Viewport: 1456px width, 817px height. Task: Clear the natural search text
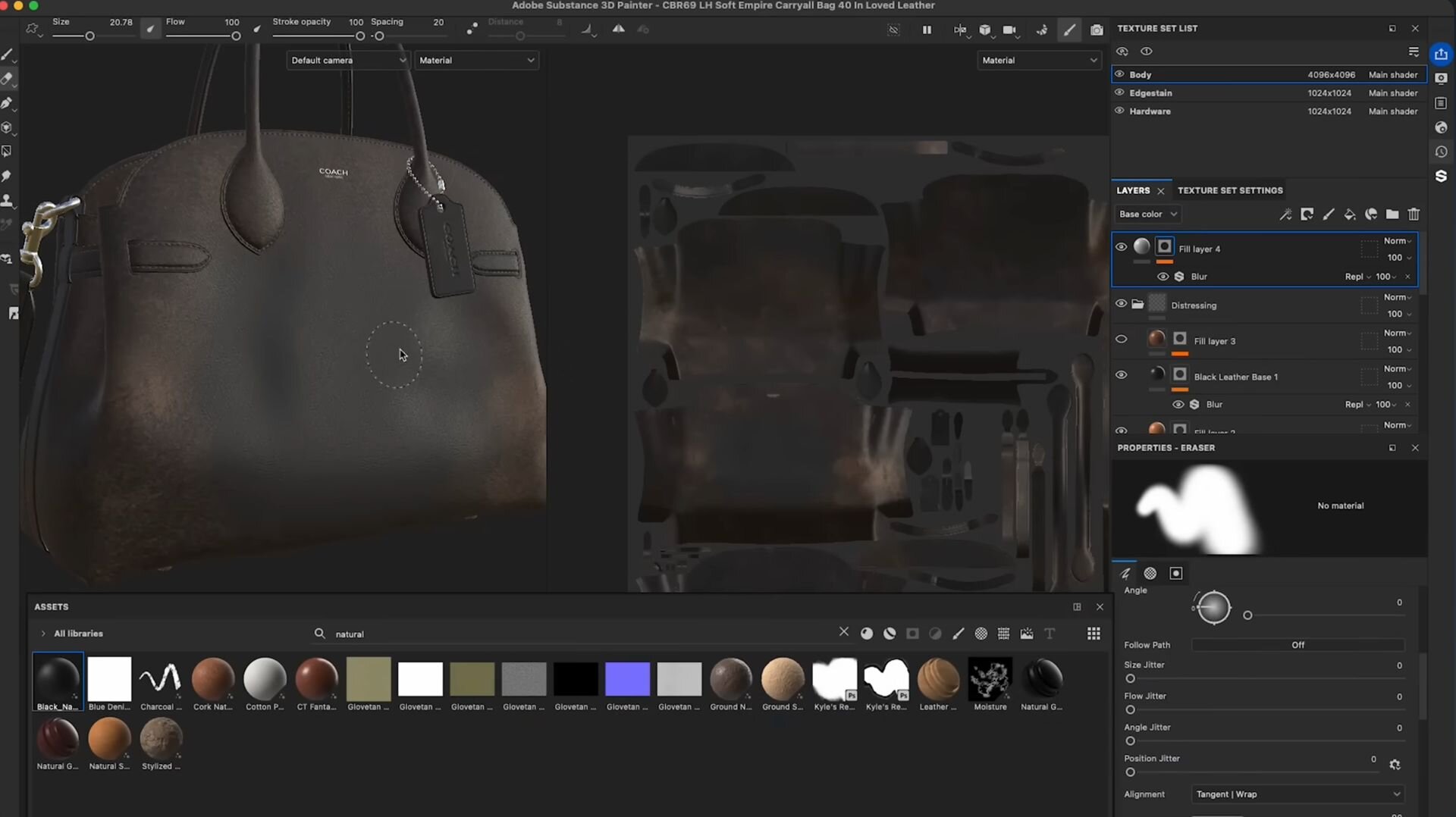(844, 632)
